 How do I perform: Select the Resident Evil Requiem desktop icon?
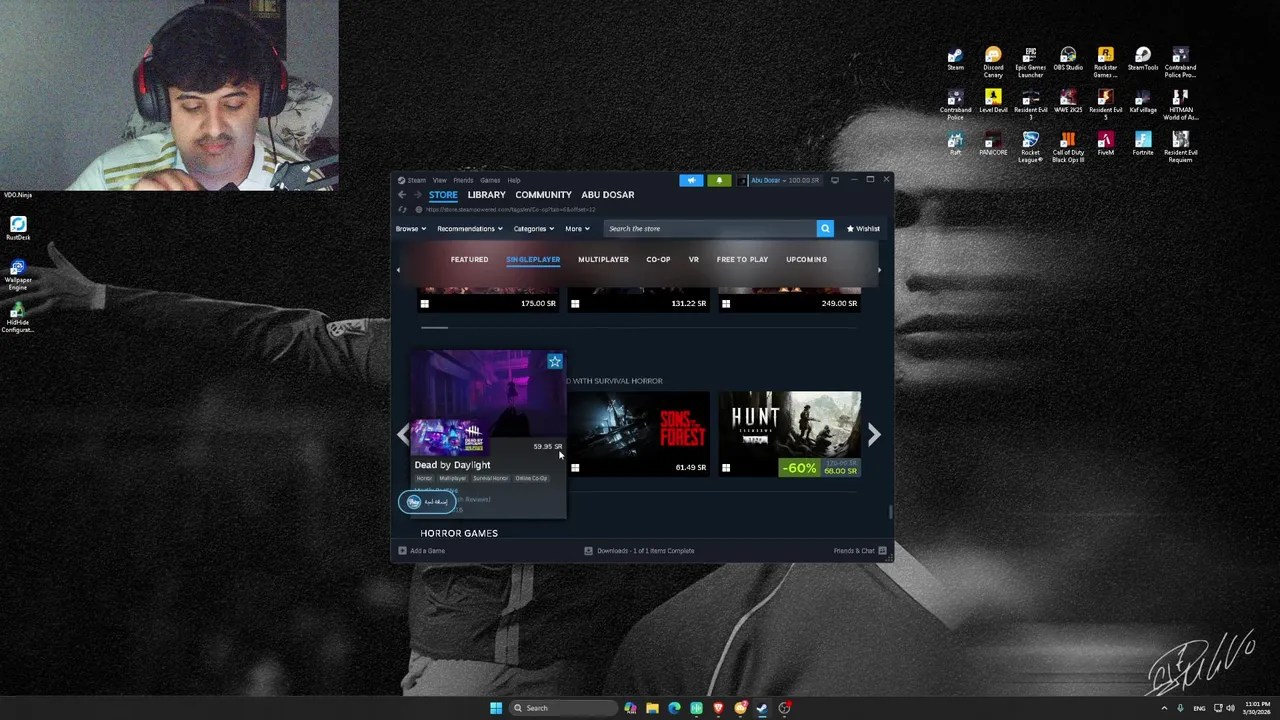[1180, 146]
